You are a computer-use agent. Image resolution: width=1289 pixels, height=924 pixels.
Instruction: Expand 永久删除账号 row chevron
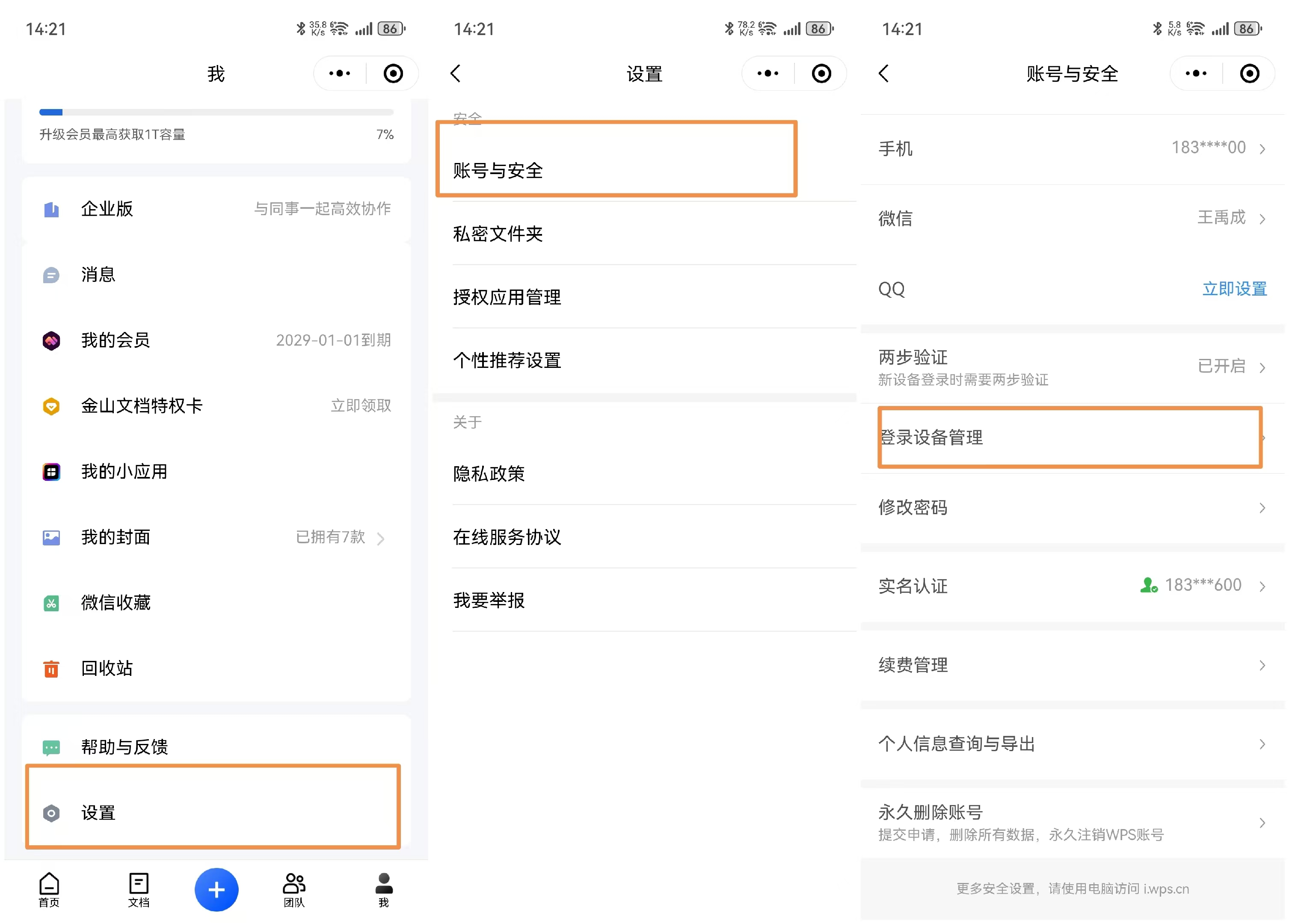(1262, 823)
